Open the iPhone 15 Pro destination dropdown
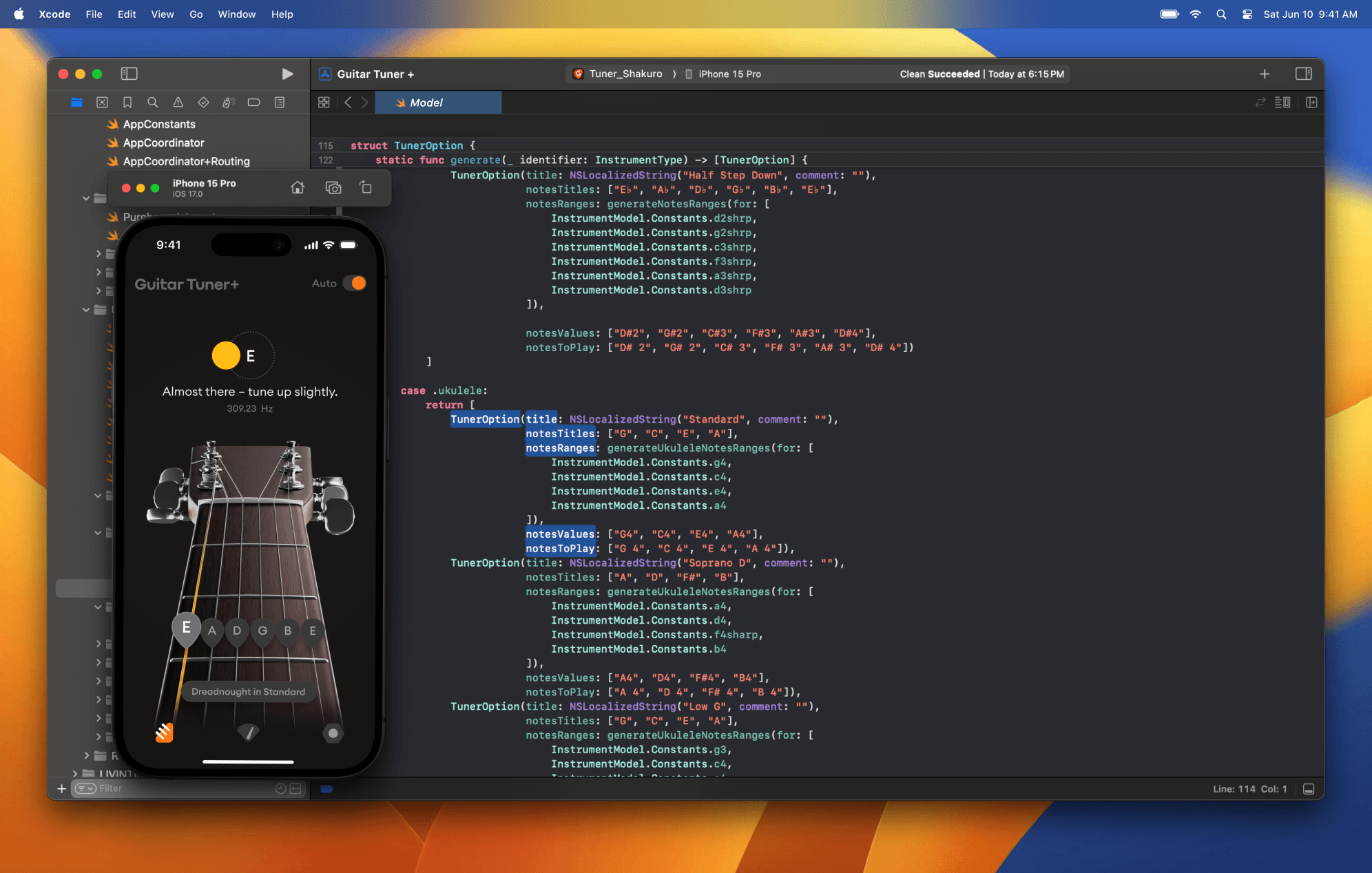The width and height of the screenshot is (1372, 873). click(x=729, y=74)
